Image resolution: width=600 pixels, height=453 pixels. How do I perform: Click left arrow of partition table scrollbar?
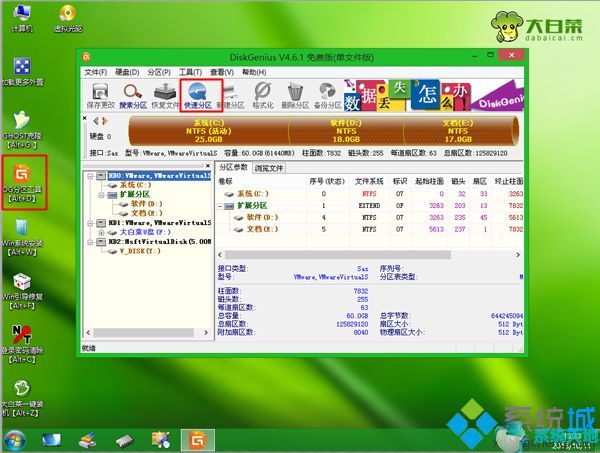pos(220,255)
